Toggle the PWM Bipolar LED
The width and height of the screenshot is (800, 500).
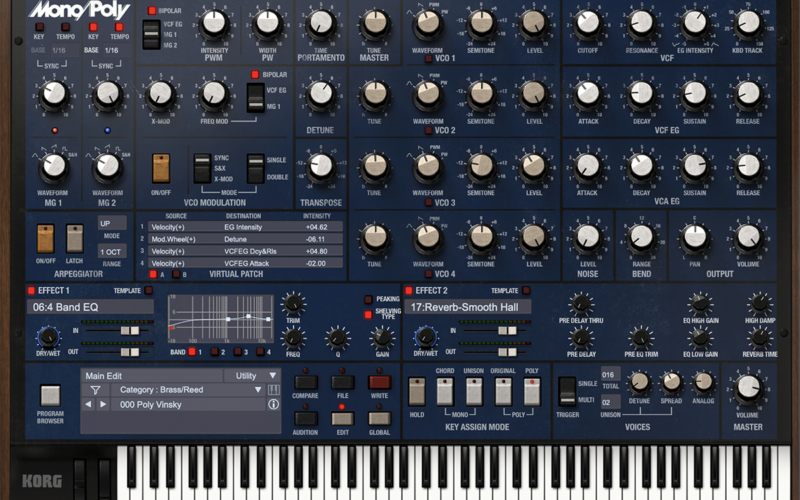click(x=152, y=10)
